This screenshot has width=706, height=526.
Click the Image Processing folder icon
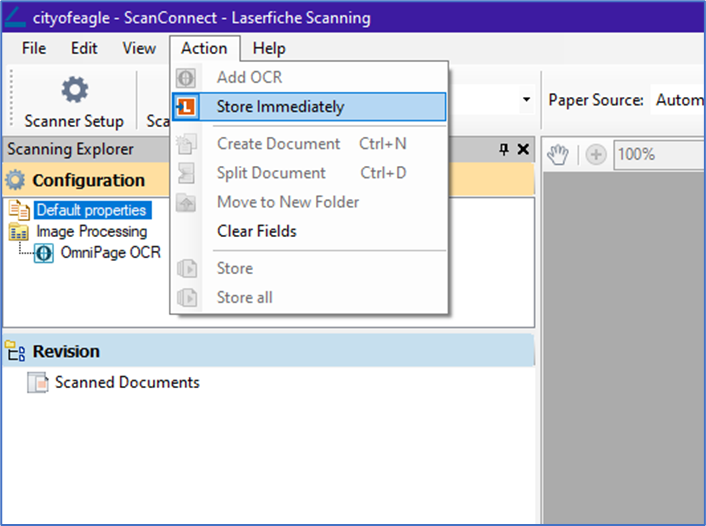tap(18, 232)
